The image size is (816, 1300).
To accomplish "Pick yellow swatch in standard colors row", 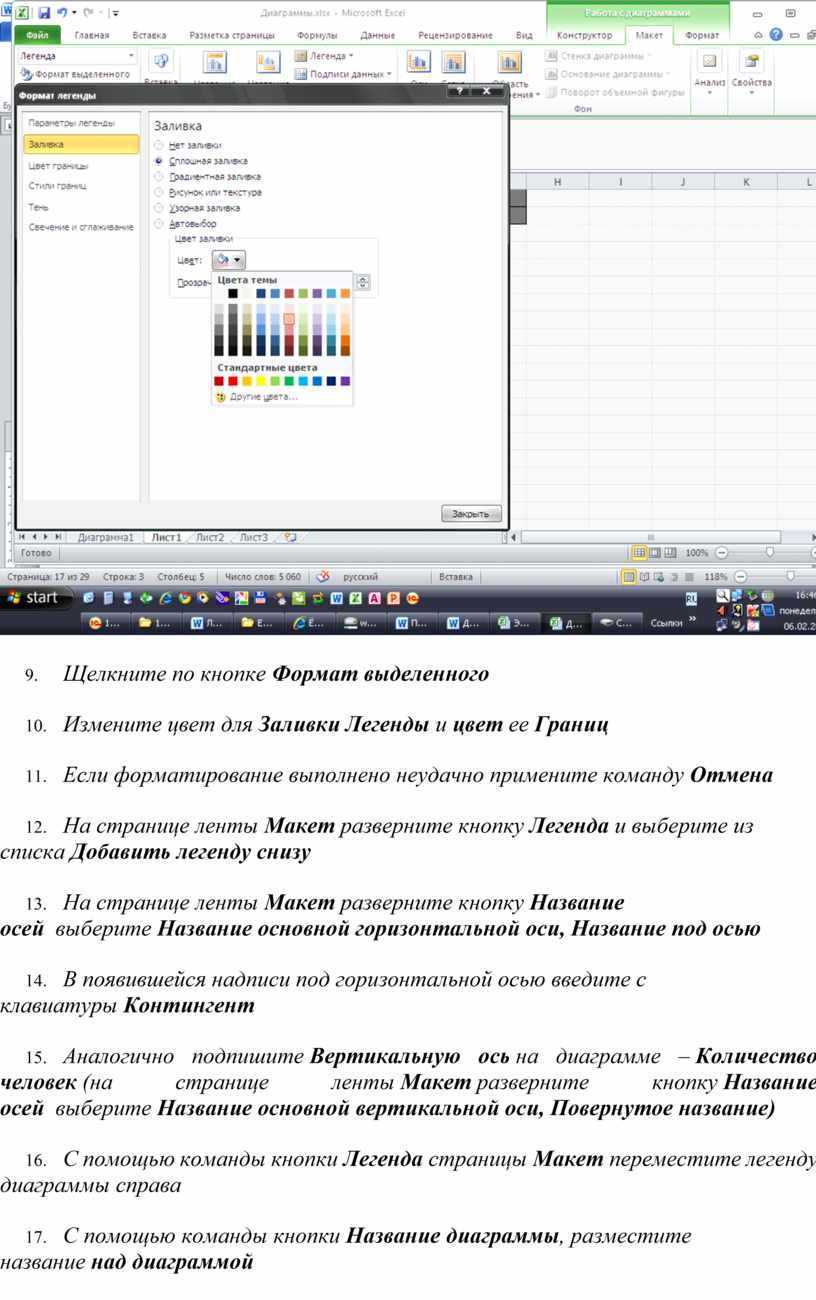I will click(x=261, y=381).
